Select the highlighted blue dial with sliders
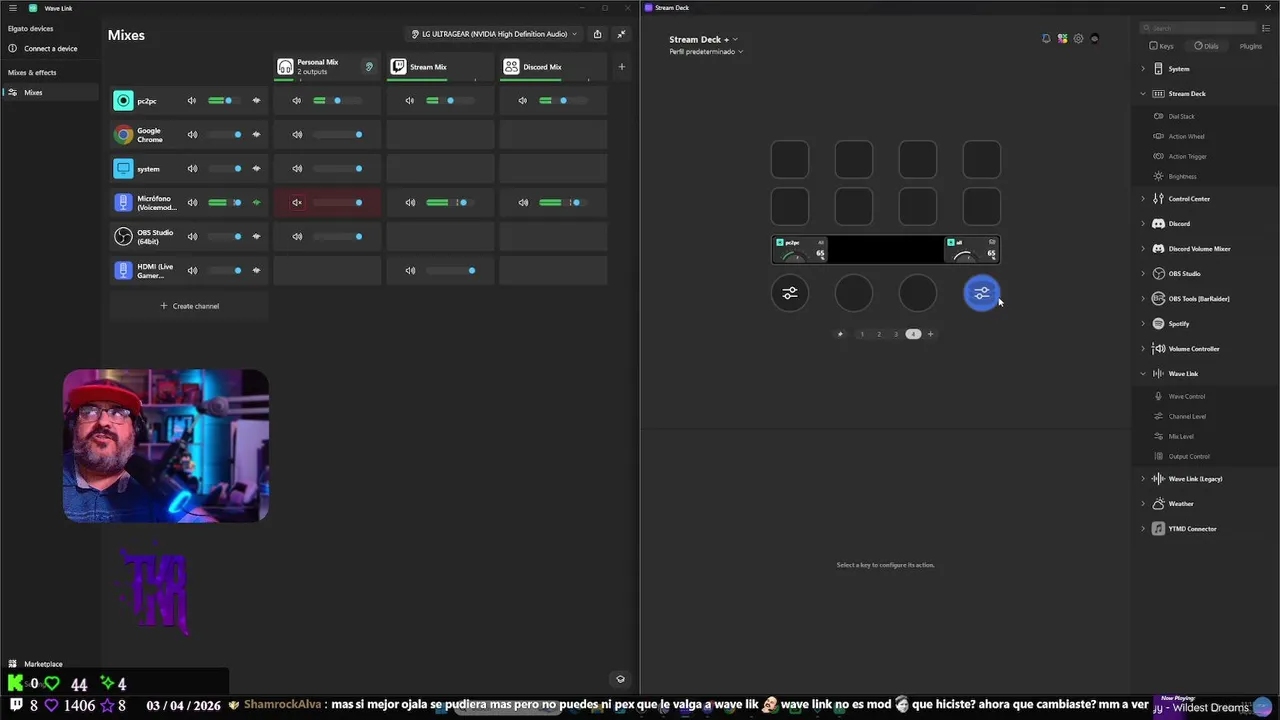Image resolution: width=1280 pixels, height=720 pixels. coord(981,293)
